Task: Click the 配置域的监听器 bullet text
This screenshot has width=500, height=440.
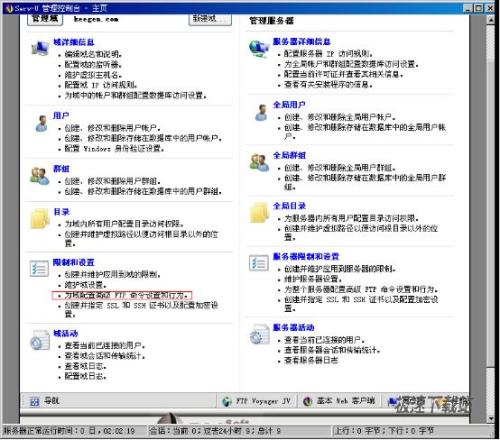Action: [x=93, y=65]
